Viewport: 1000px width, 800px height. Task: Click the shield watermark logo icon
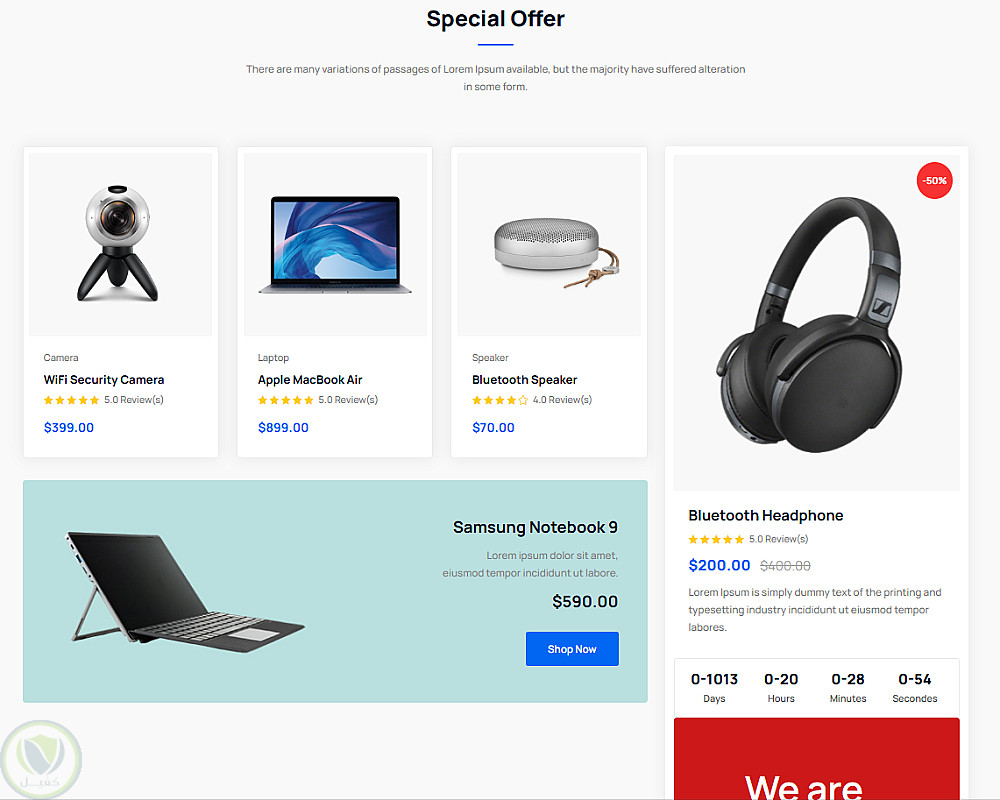[x=41, y=760]
